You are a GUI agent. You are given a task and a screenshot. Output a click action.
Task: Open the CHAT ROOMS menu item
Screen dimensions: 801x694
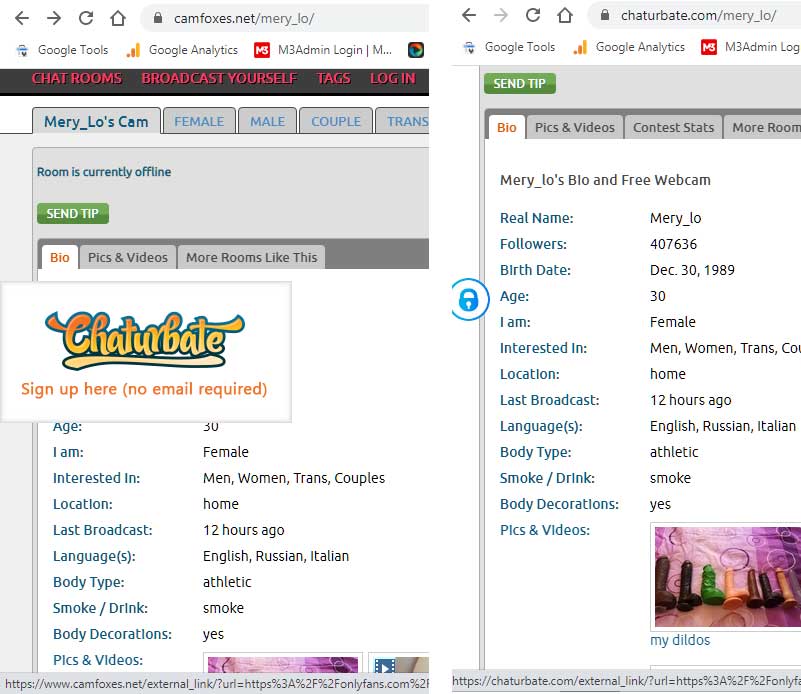click(77, 79)
